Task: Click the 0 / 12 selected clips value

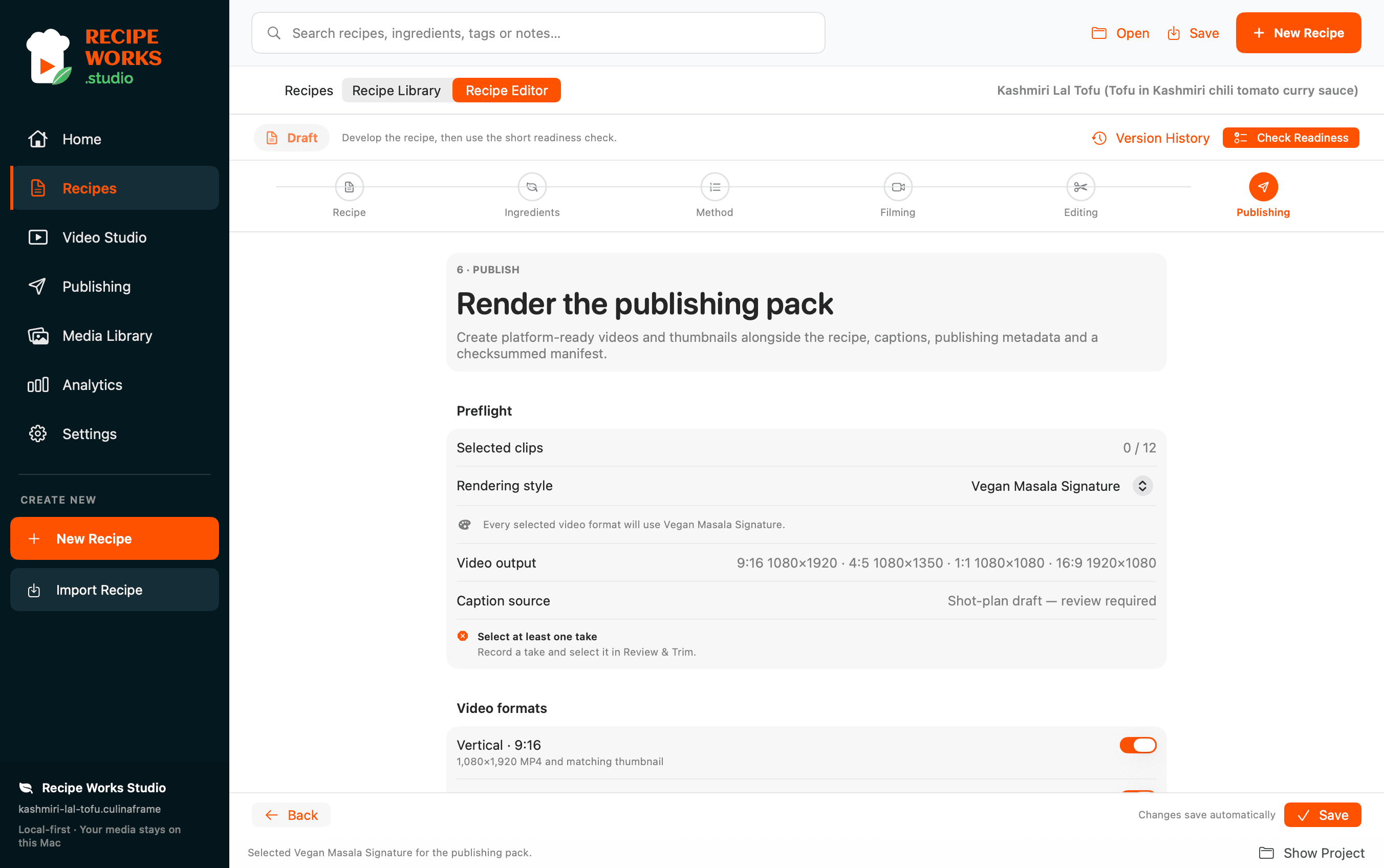Action: [x=1139, y=448]
